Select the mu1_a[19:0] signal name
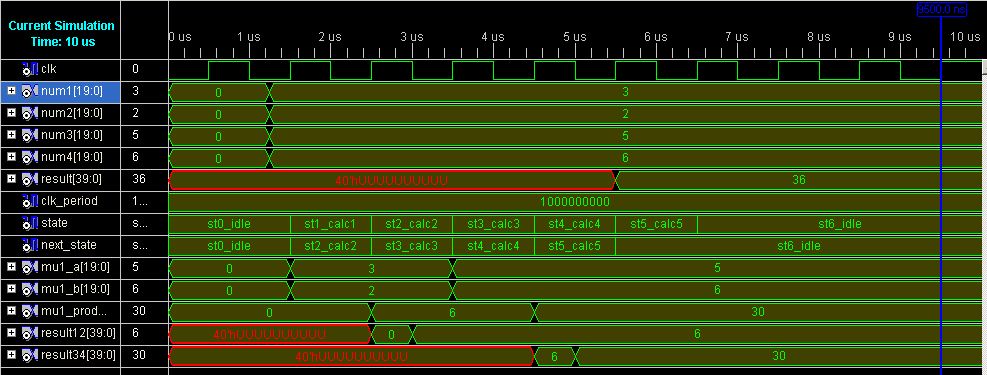This screenshot has width=987, height=375. pos(75,267)
